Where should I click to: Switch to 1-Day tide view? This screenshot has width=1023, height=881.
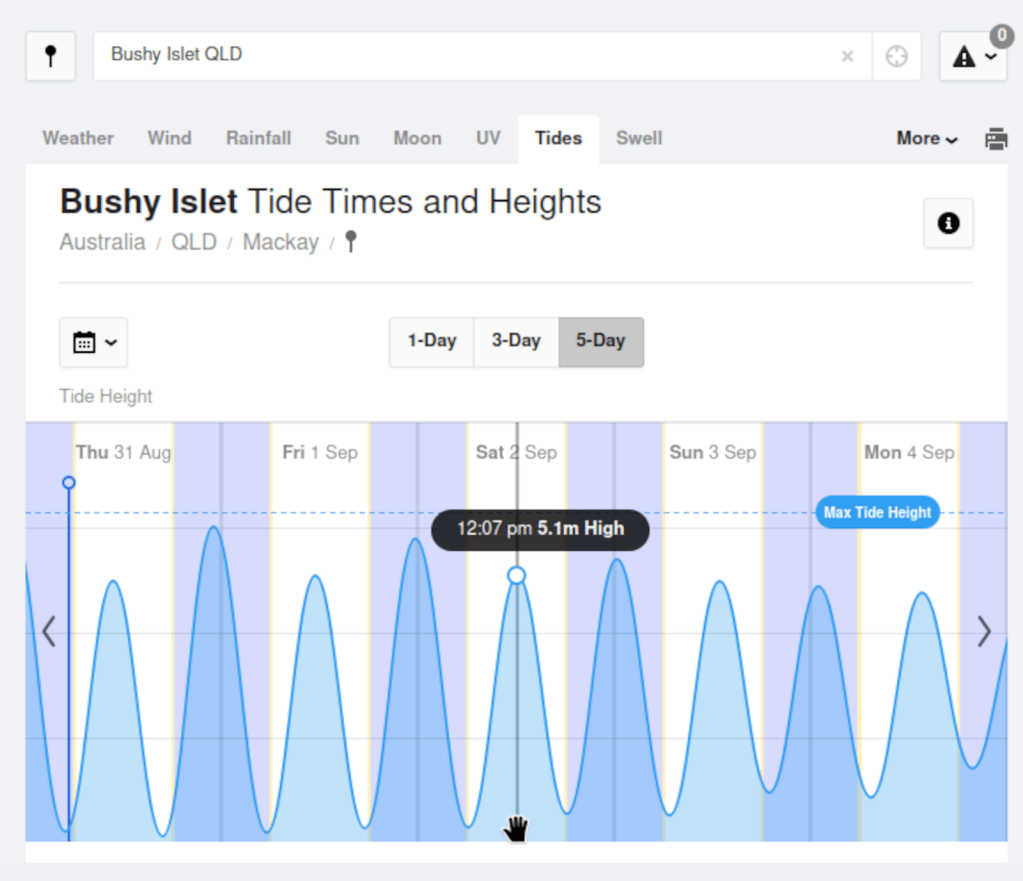click(x=431, y=341)
